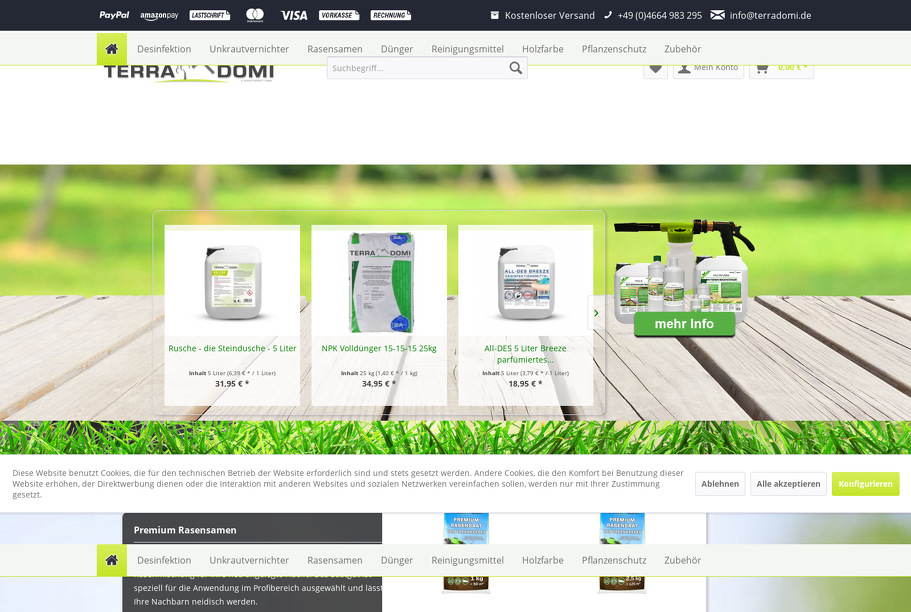The width and height of the screenshot is (911, 612).
Task: Click the Lastschrift payment badge
Action: [x=208, y=15]
